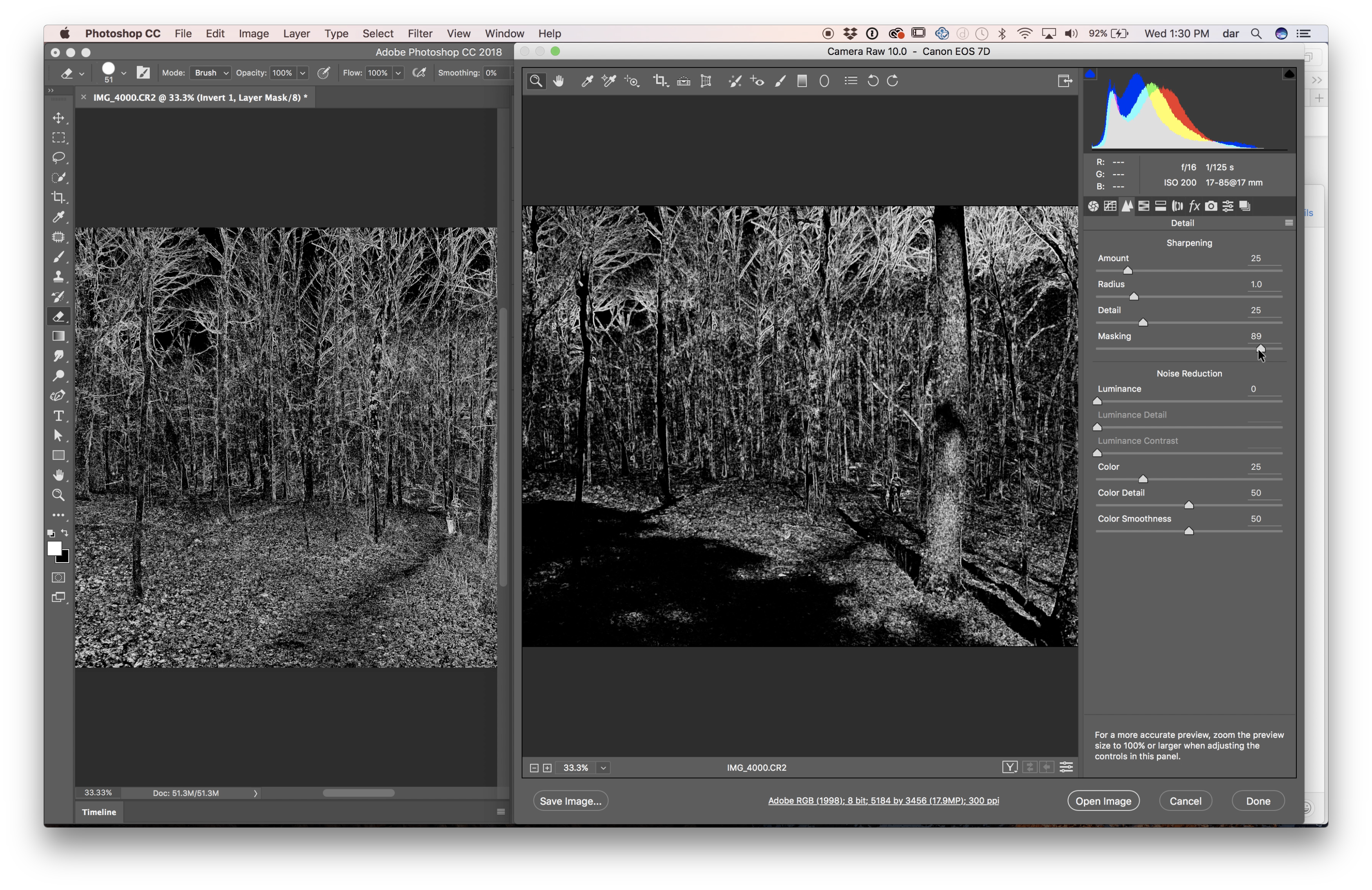Select the Crop tool in Camera Raw toolbar

coord(660,81)
